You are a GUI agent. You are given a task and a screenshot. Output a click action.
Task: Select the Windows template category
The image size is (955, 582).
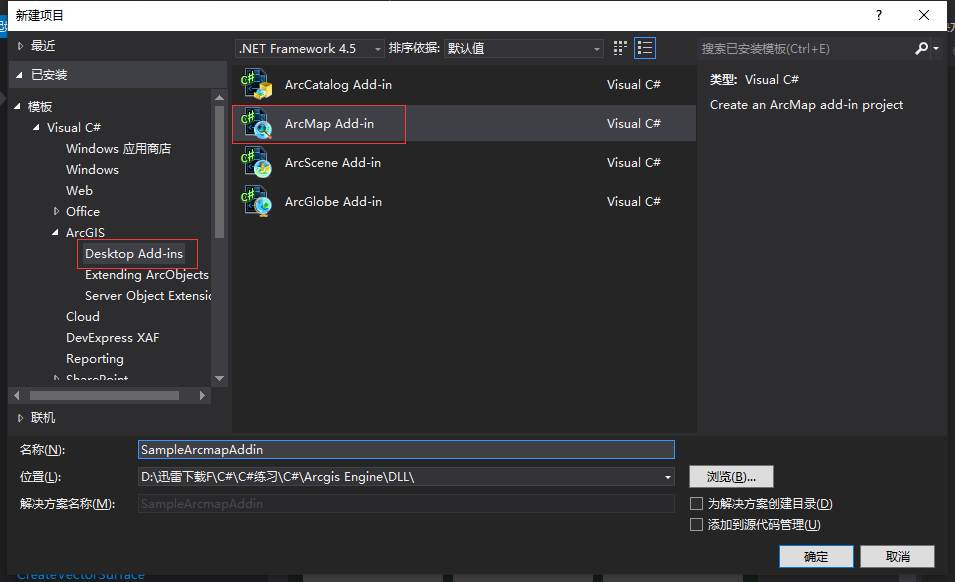pyautogui.click(x=92, y=169)
